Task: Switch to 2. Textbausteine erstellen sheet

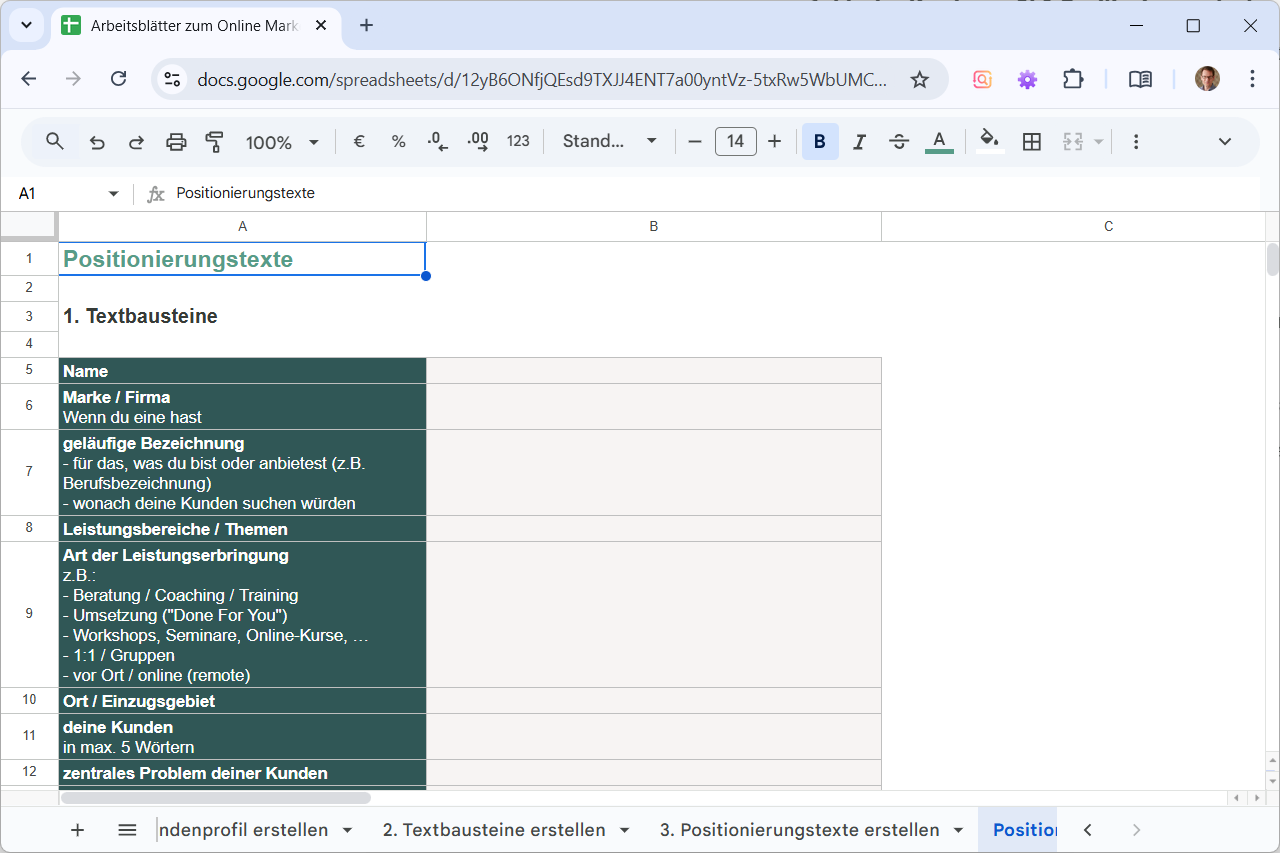Action: click(x=494, y=830)
